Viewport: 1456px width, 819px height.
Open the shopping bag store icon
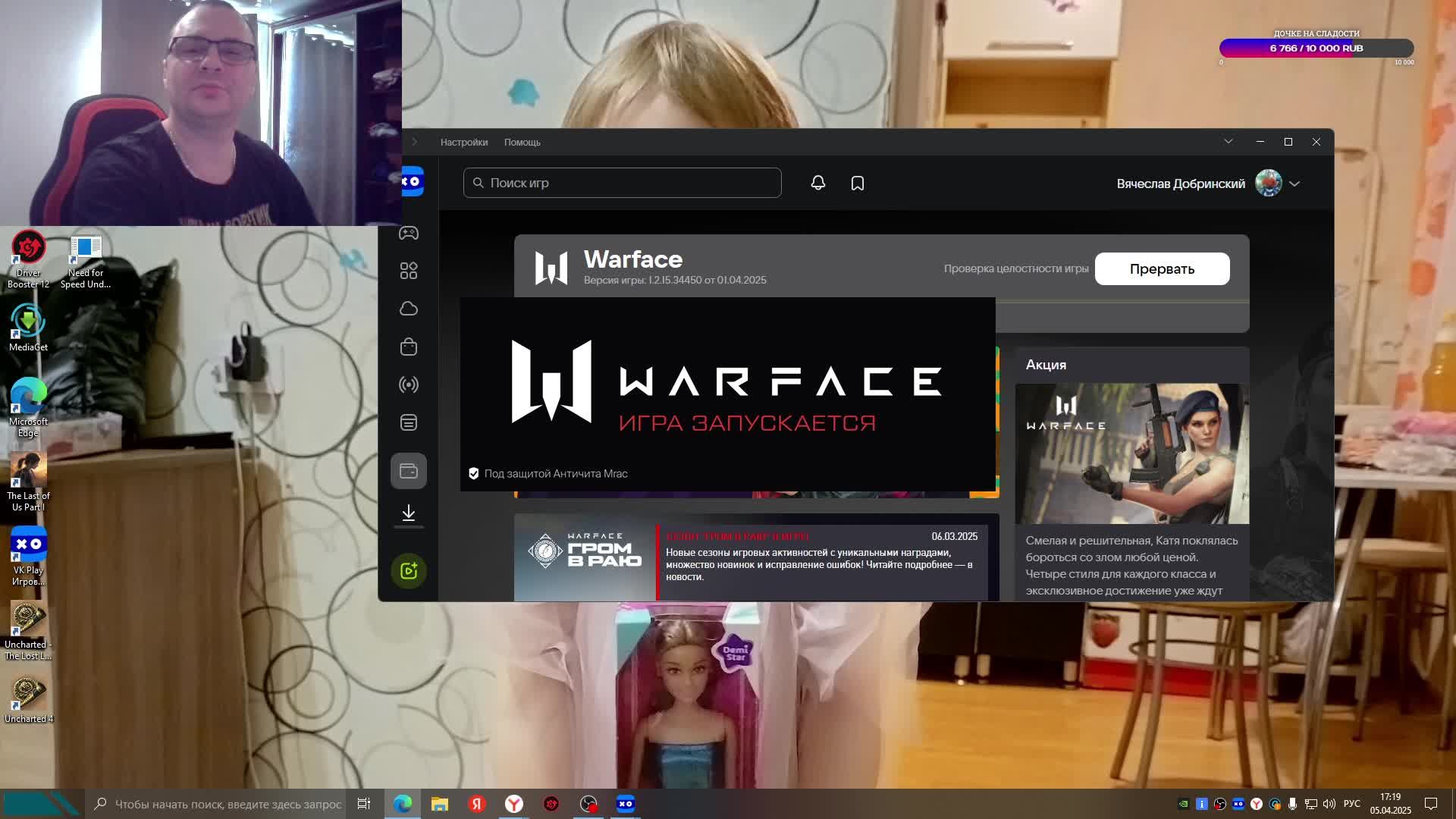click(409, 347)
